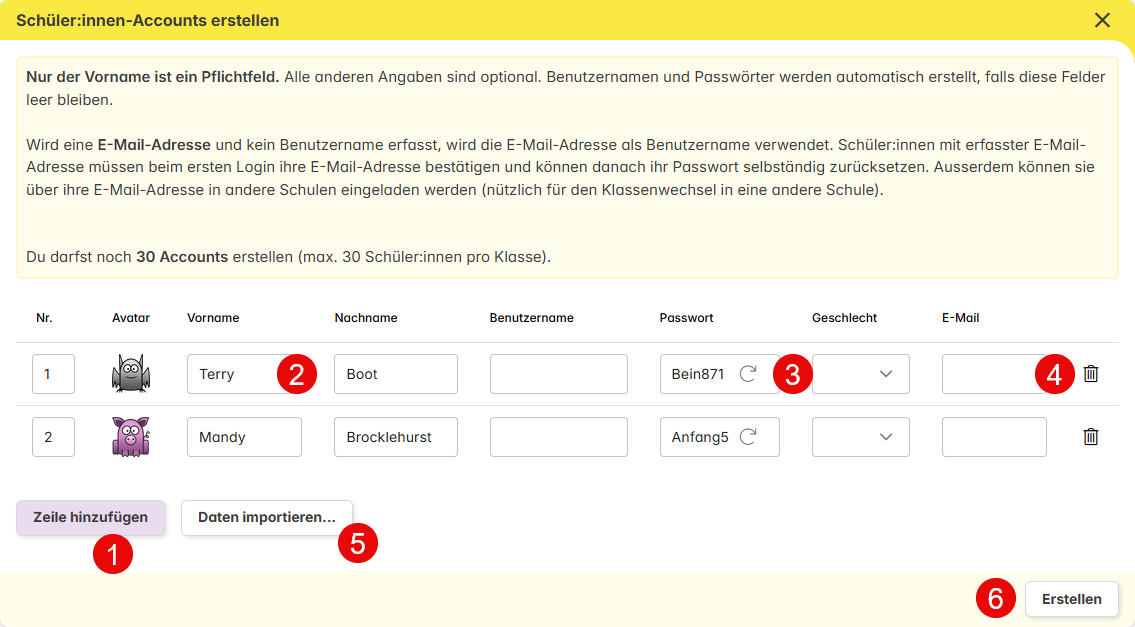Click the Geschlecht column header

pyautogui.click(x=844, y=318)
